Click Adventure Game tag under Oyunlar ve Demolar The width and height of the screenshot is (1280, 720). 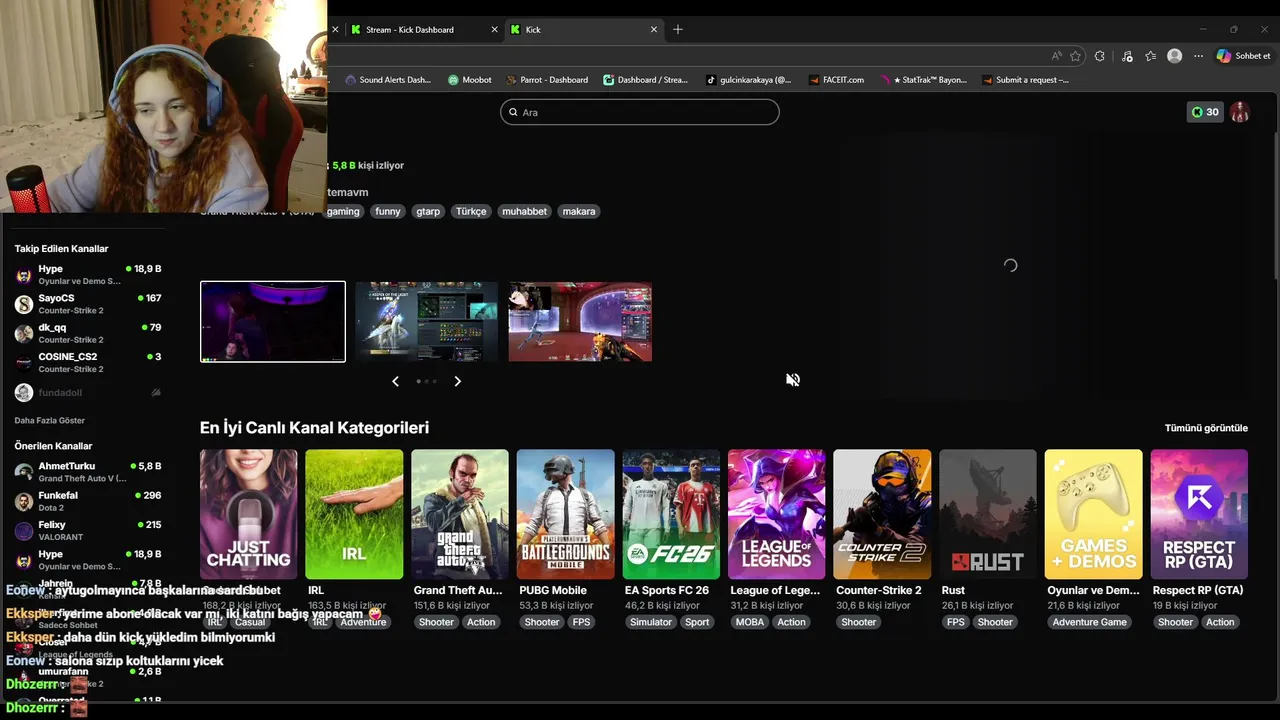click(1089, 622)
